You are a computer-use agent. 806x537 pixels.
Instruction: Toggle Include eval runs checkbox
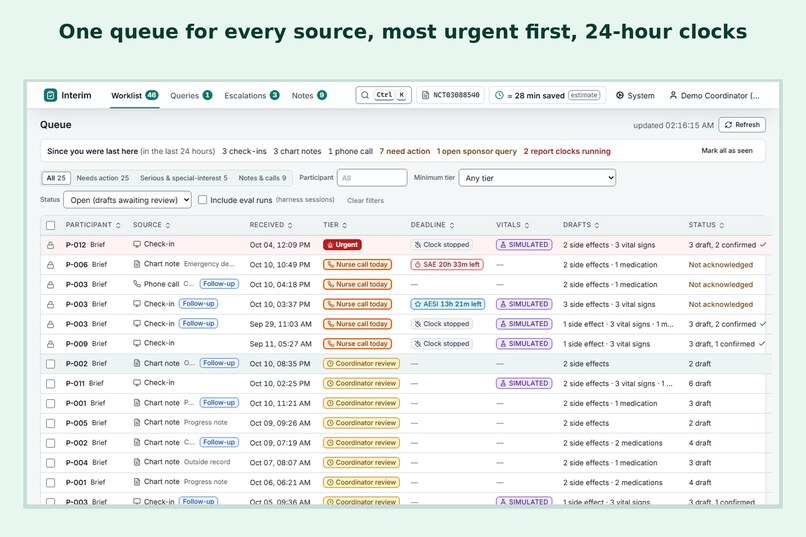tap(203, 199)
